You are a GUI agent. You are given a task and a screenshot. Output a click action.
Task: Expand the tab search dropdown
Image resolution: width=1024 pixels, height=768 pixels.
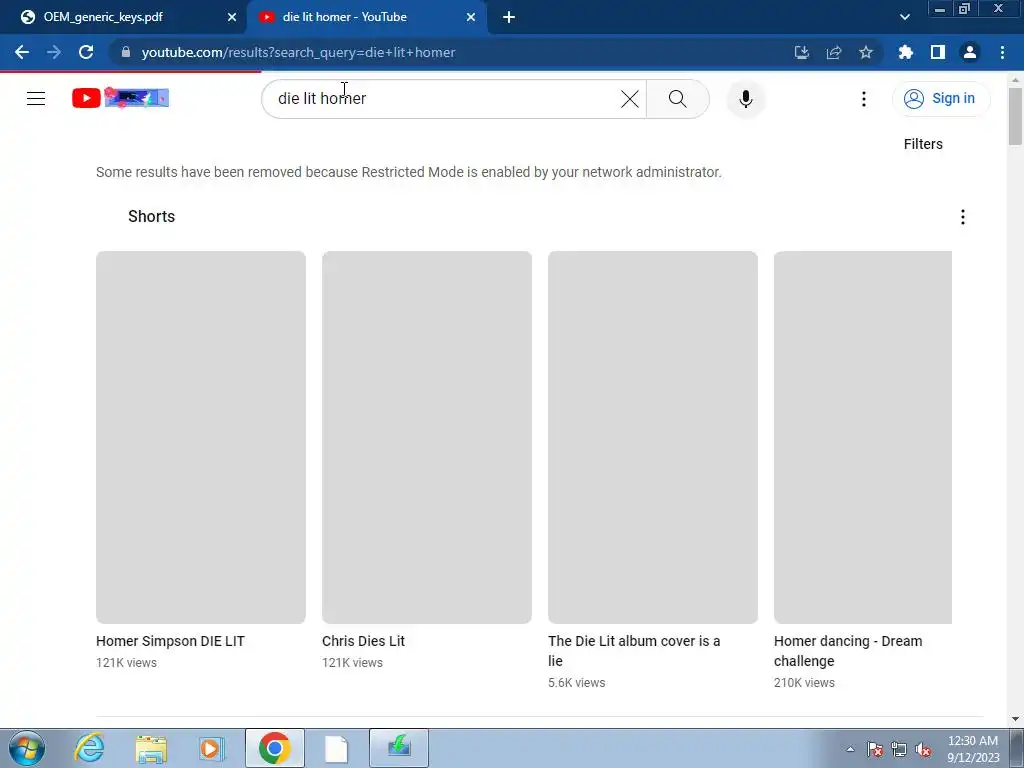coord(904,17)
